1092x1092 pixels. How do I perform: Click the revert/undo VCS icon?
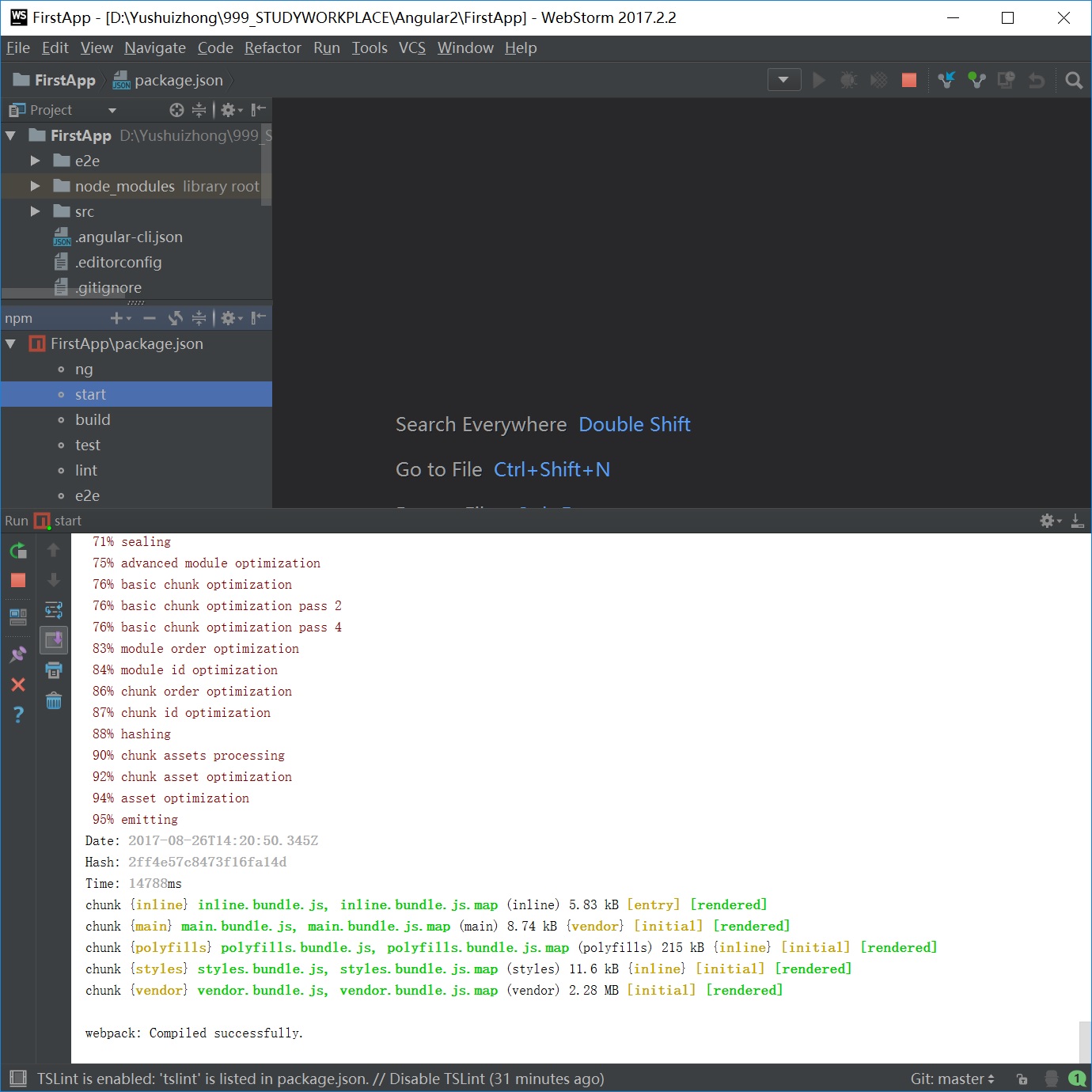click(1036, 80)
